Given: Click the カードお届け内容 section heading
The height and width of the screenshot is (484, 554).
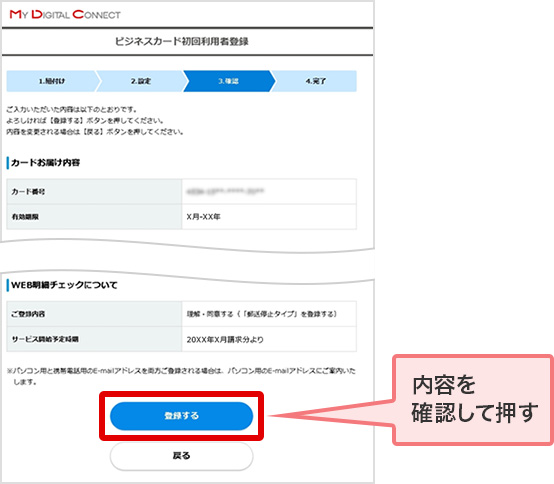Looking at the screenshot, I should pos(45,163).
